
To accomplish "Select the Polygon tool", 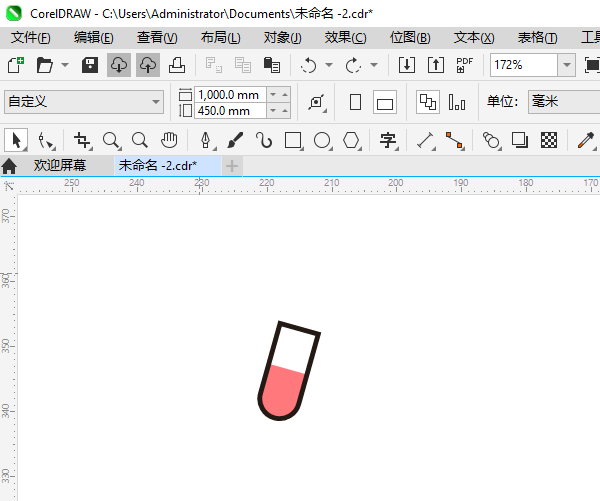I will (x=352, y=140).
